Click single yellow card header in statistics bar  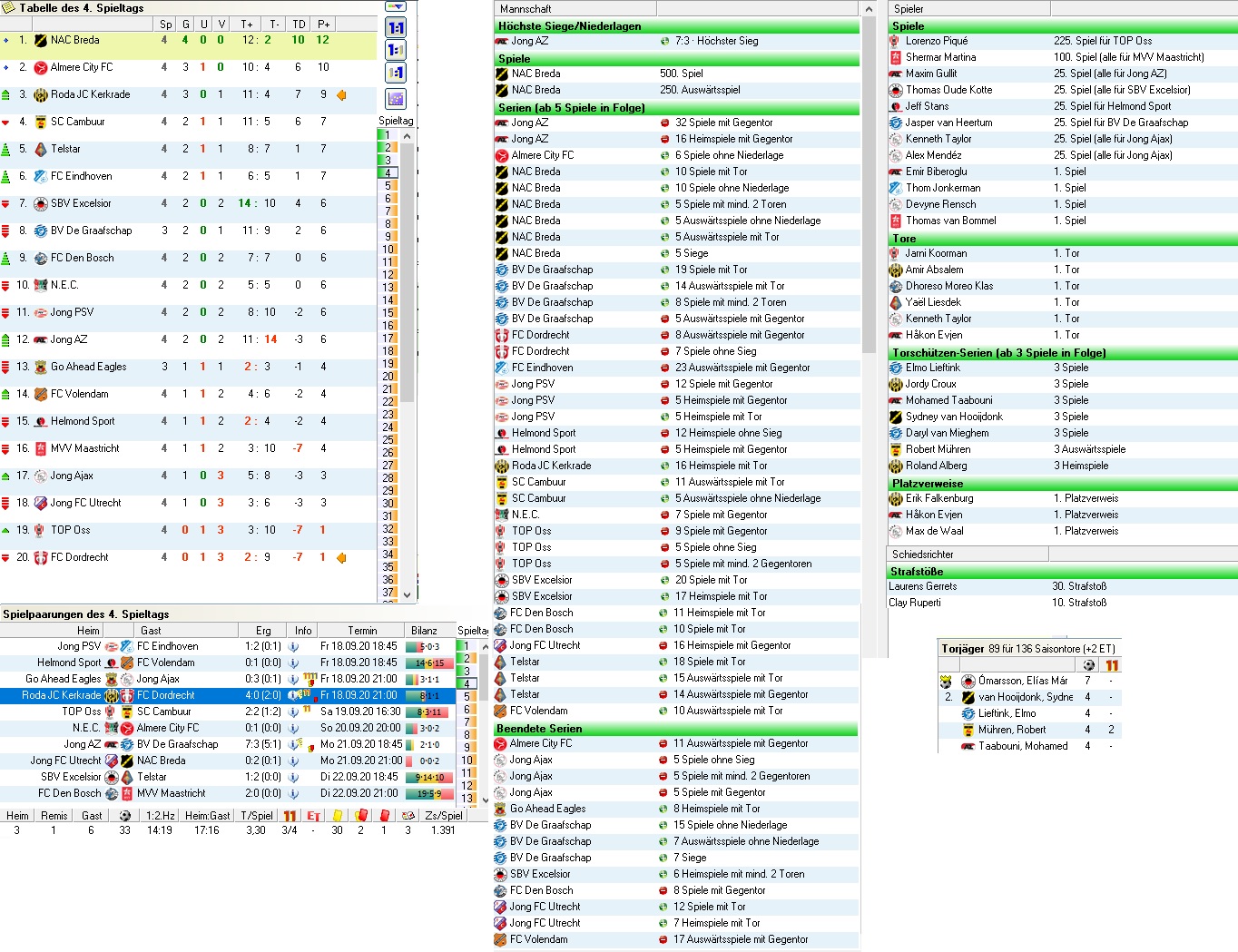338,816
